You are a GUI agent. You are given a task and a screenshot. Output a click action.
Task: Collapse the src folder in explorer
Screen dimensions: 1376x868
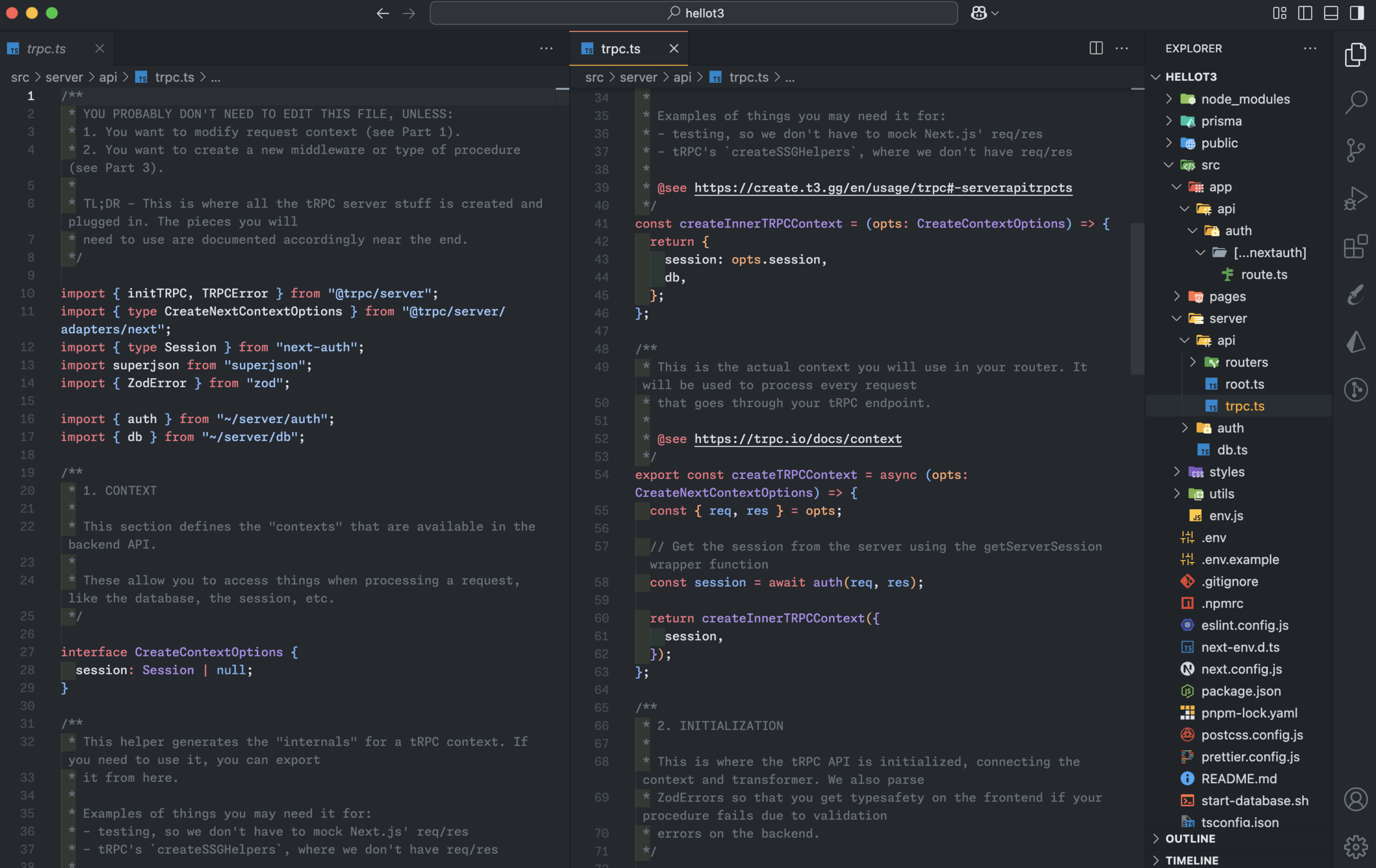1209,165
